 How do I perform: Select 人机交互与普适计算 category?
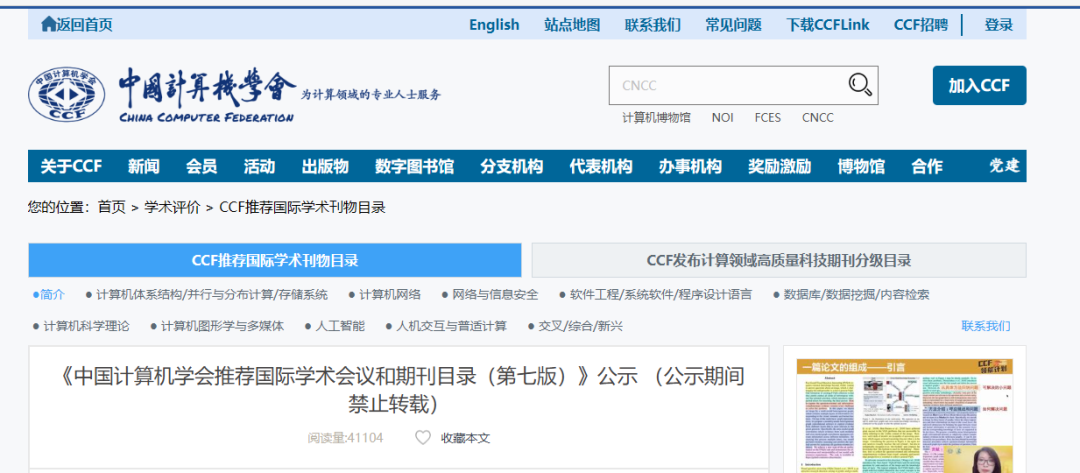coord(446,326)
